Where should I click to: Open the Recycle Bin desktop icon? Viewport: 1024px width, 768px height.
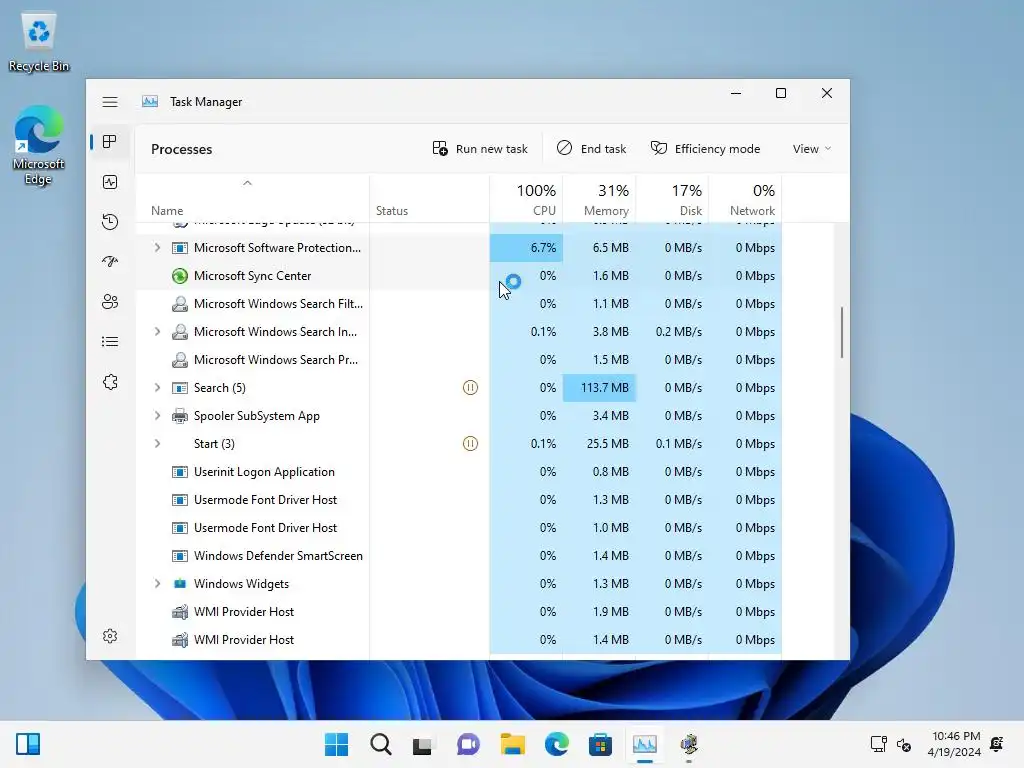(39, 43)
